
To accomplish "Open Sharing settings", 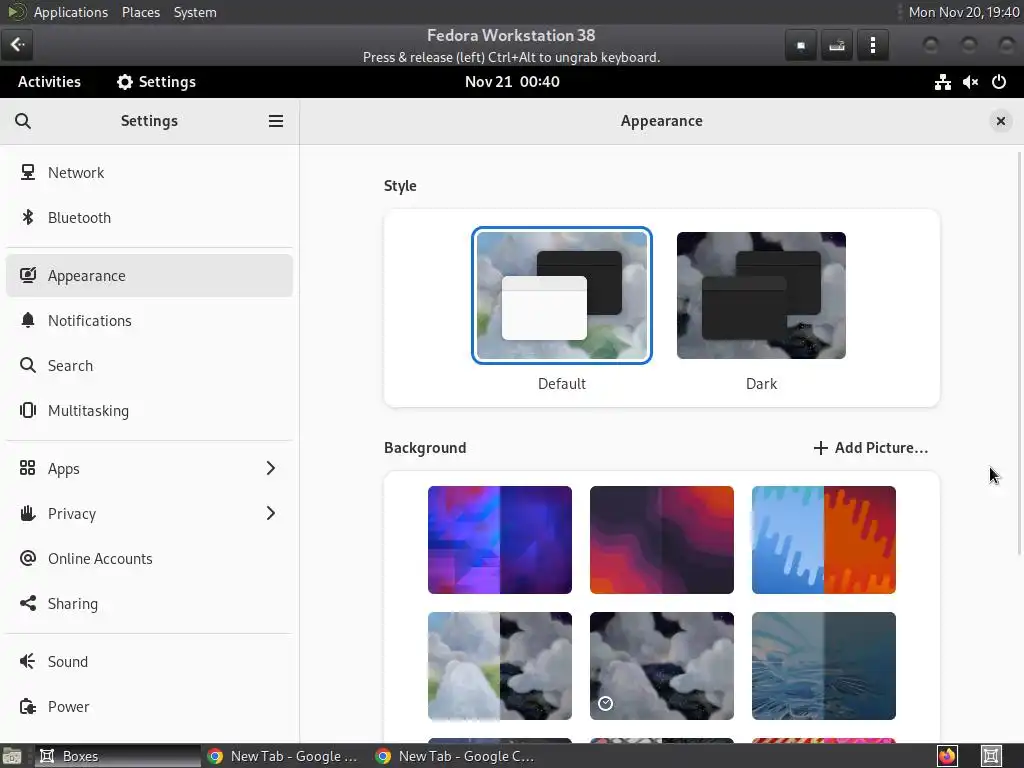I will pos(149,603).
